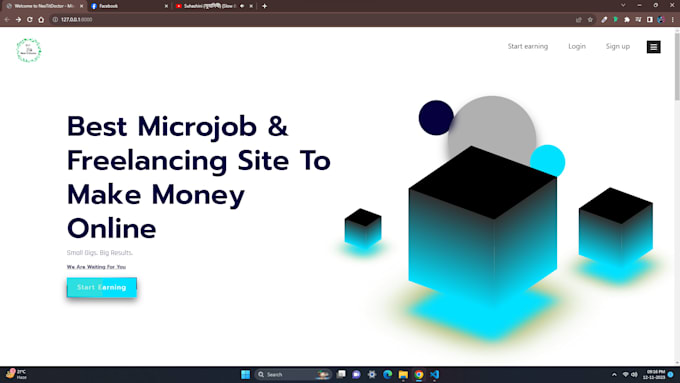Click the page vertical scrollbar thumb
This screenshot has width=680, height=383.
click(677, 66)
